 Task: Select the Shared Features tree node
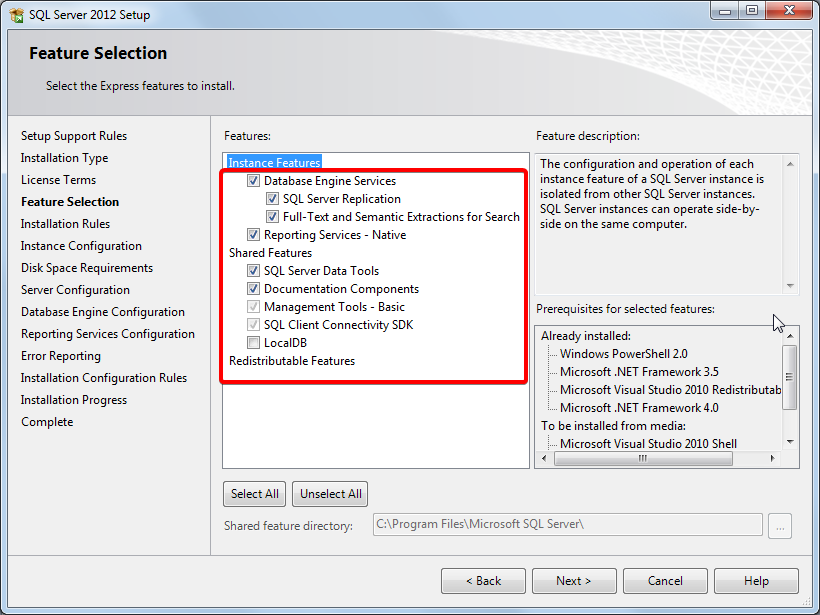coord(270,253)
